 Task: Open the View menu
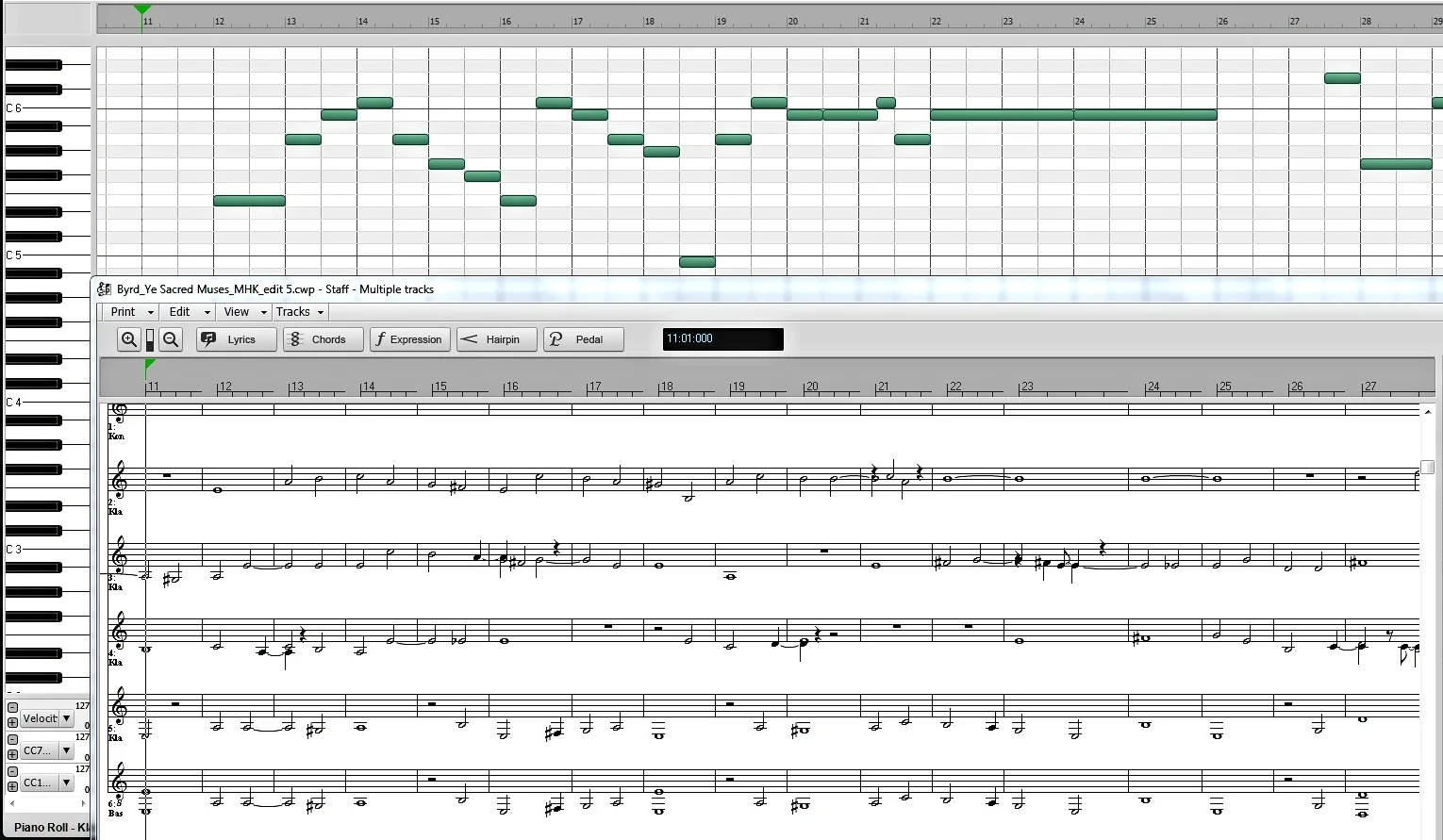click(237, 312)
